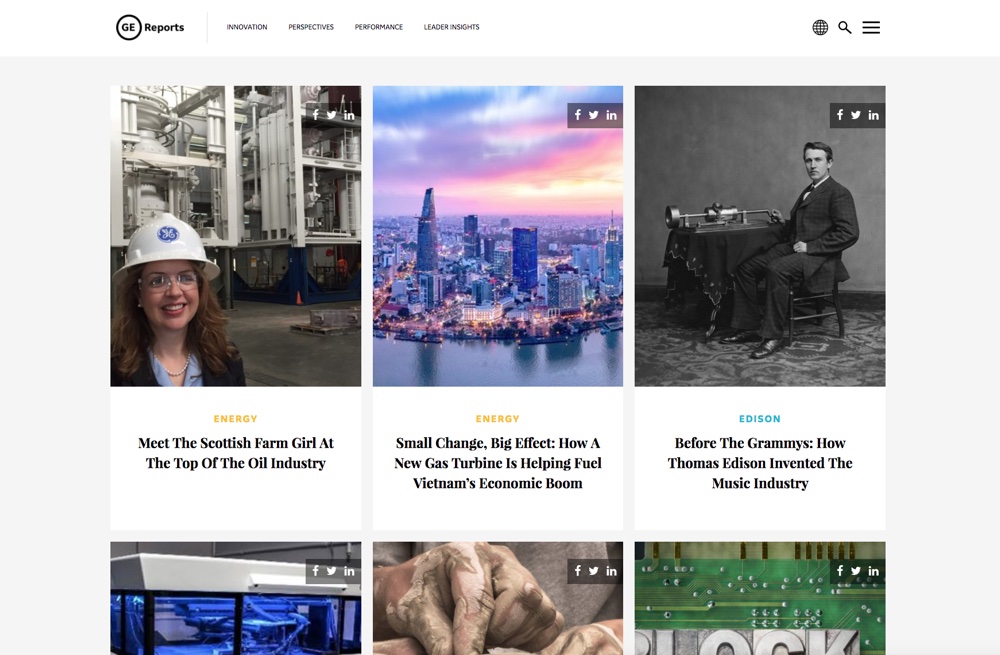Viewport: 1000px width, 655px height.
Task: Share muddy hands article on Twitter
Action: (594, 571)
